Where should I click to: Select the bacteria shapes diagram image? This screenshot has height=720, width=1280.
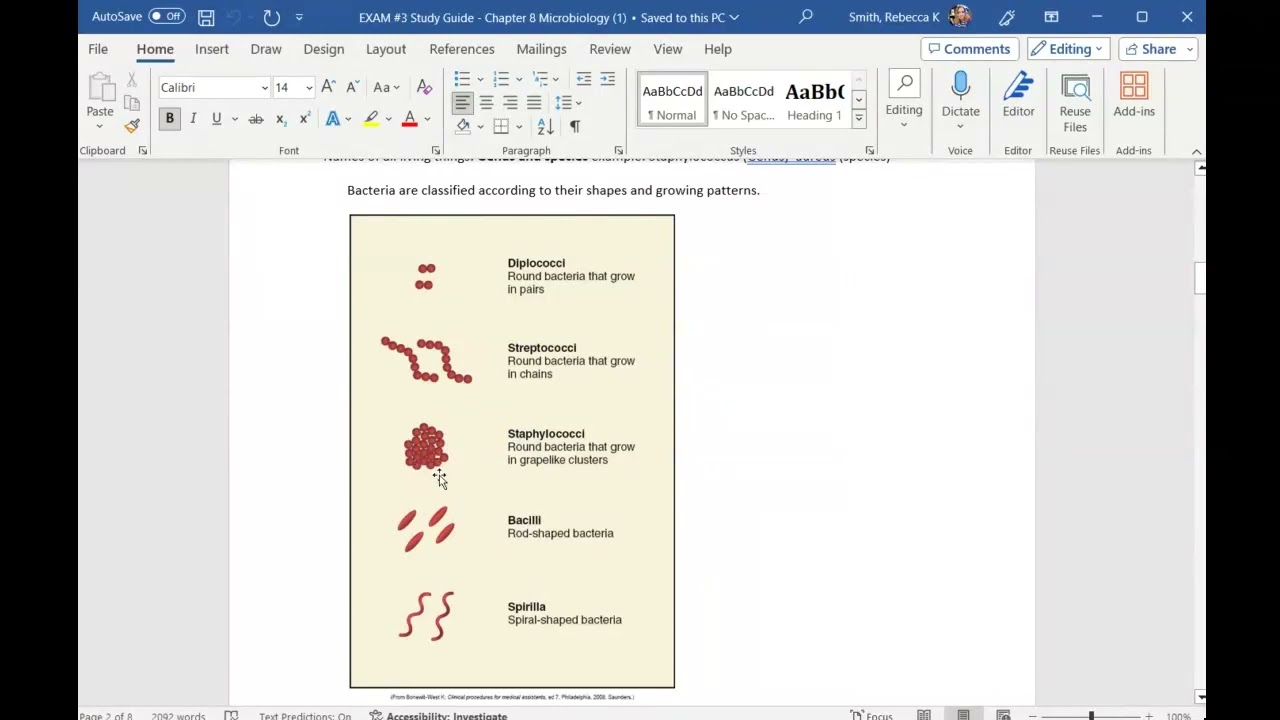click(x=512, y=451)
